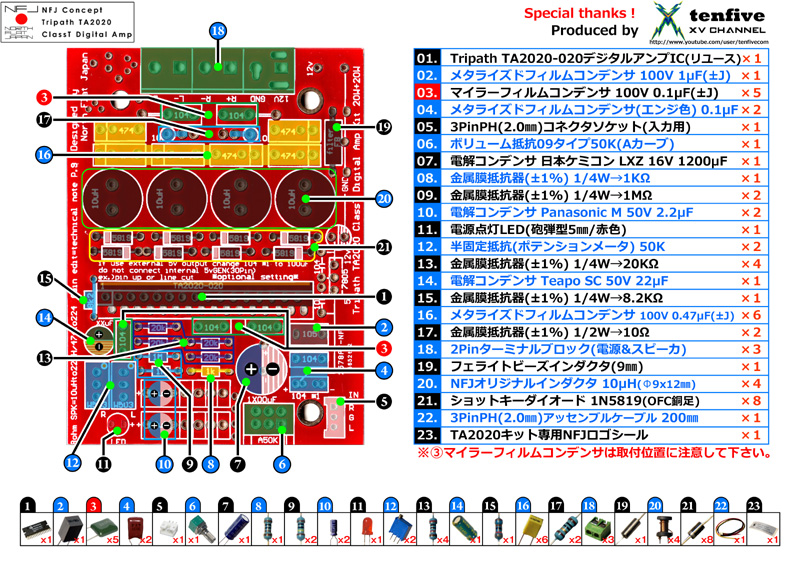
Task: Select row 07 LXZ 16V 1200µF capacitor
Action: pyautogui.click(x=590, y=161)
